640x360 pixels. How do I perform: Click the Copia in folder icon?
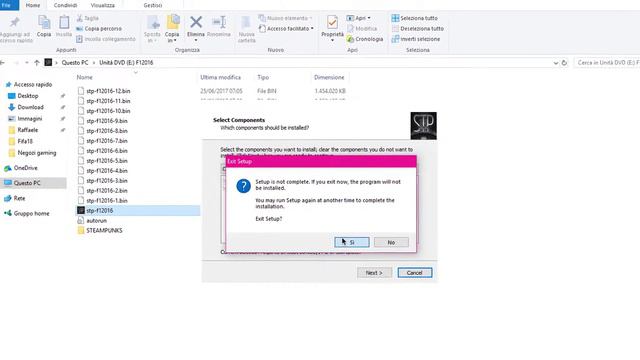[173, 22]
